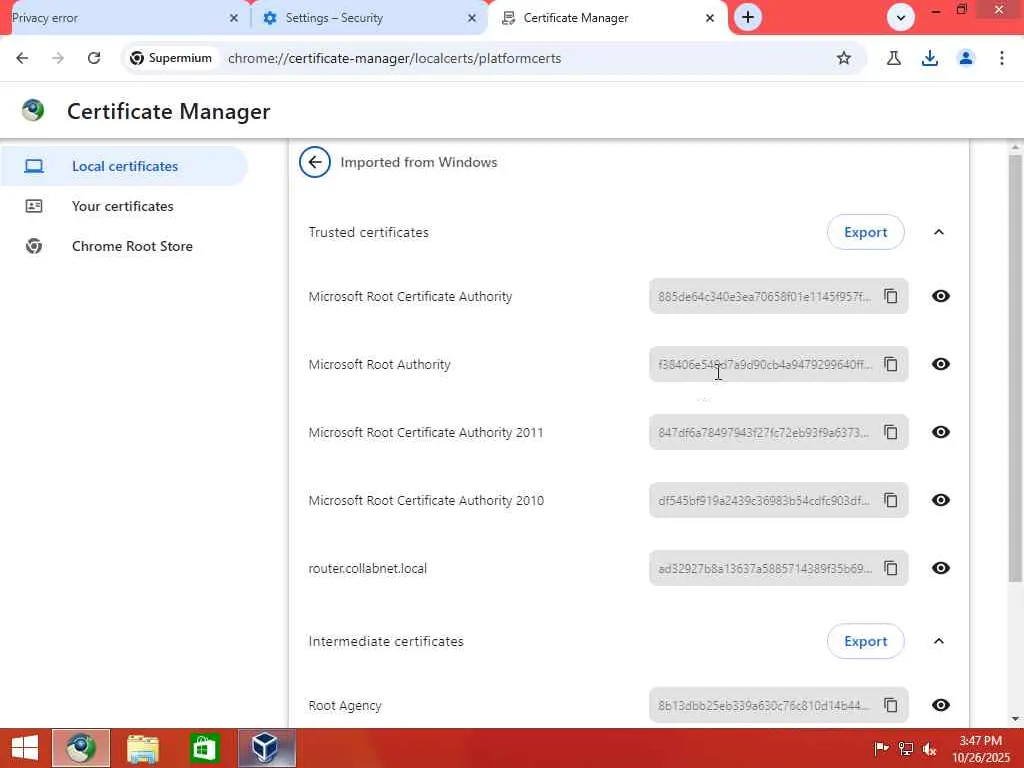
Task: Open VirtualBox from the taskbar
Action: pos(266,748)
